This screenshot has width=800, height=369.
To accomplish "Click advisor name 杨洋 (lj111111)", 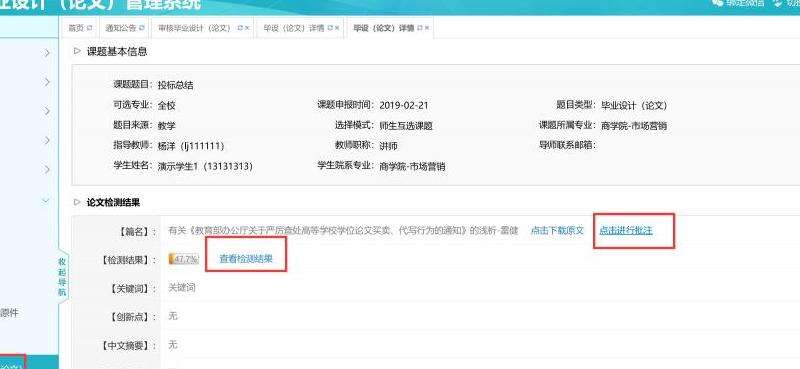I will click(191, 146).
